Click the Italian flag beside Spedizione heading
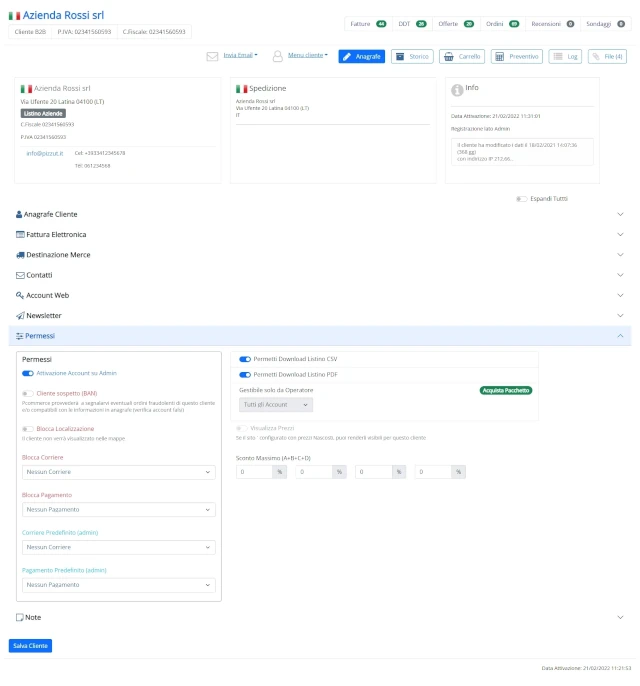The image size is (640, 686). click(x=241, y=89)
